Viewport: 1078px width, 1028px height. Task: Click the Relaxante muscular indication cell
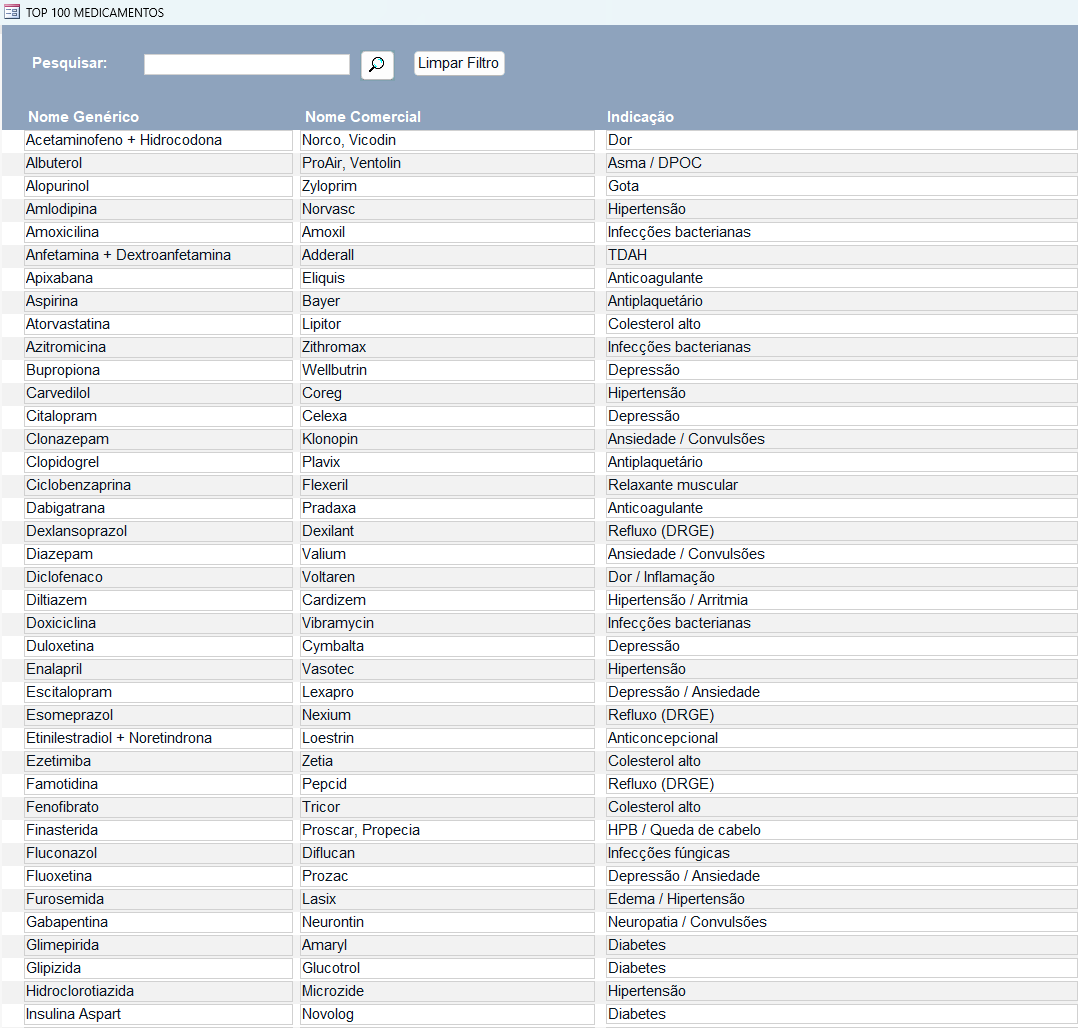(840, 485)
